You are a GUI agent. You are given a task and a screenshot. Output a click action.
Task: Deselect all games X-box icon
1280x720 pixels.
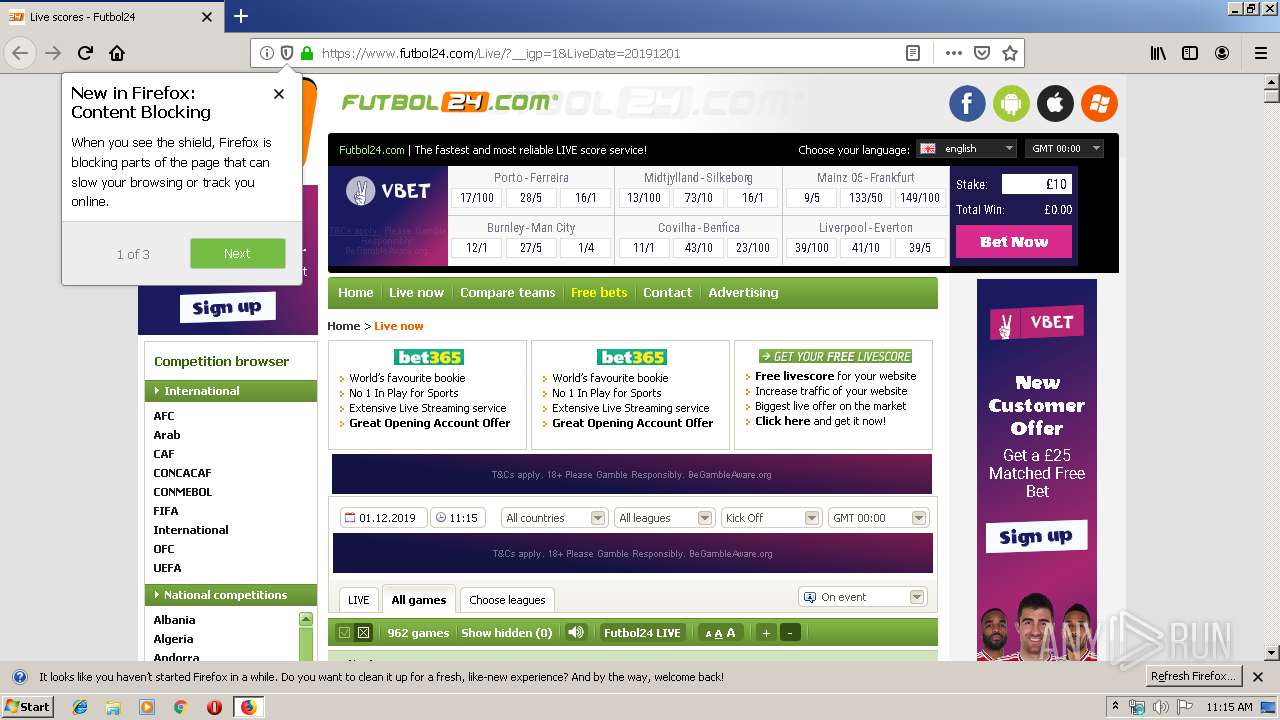(363, 632)
